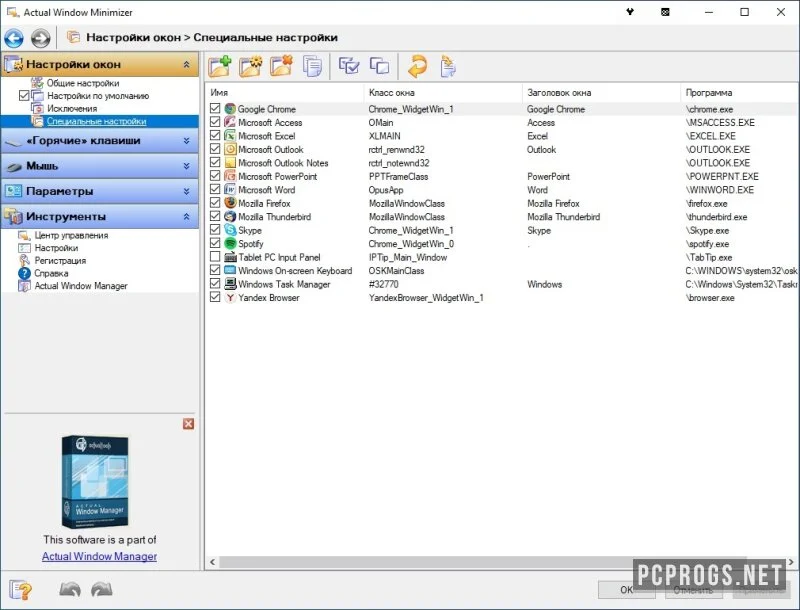This screenshot has height=610, width=800.
Task: Click the Google Chrome row icon
Action: [230, 109]
